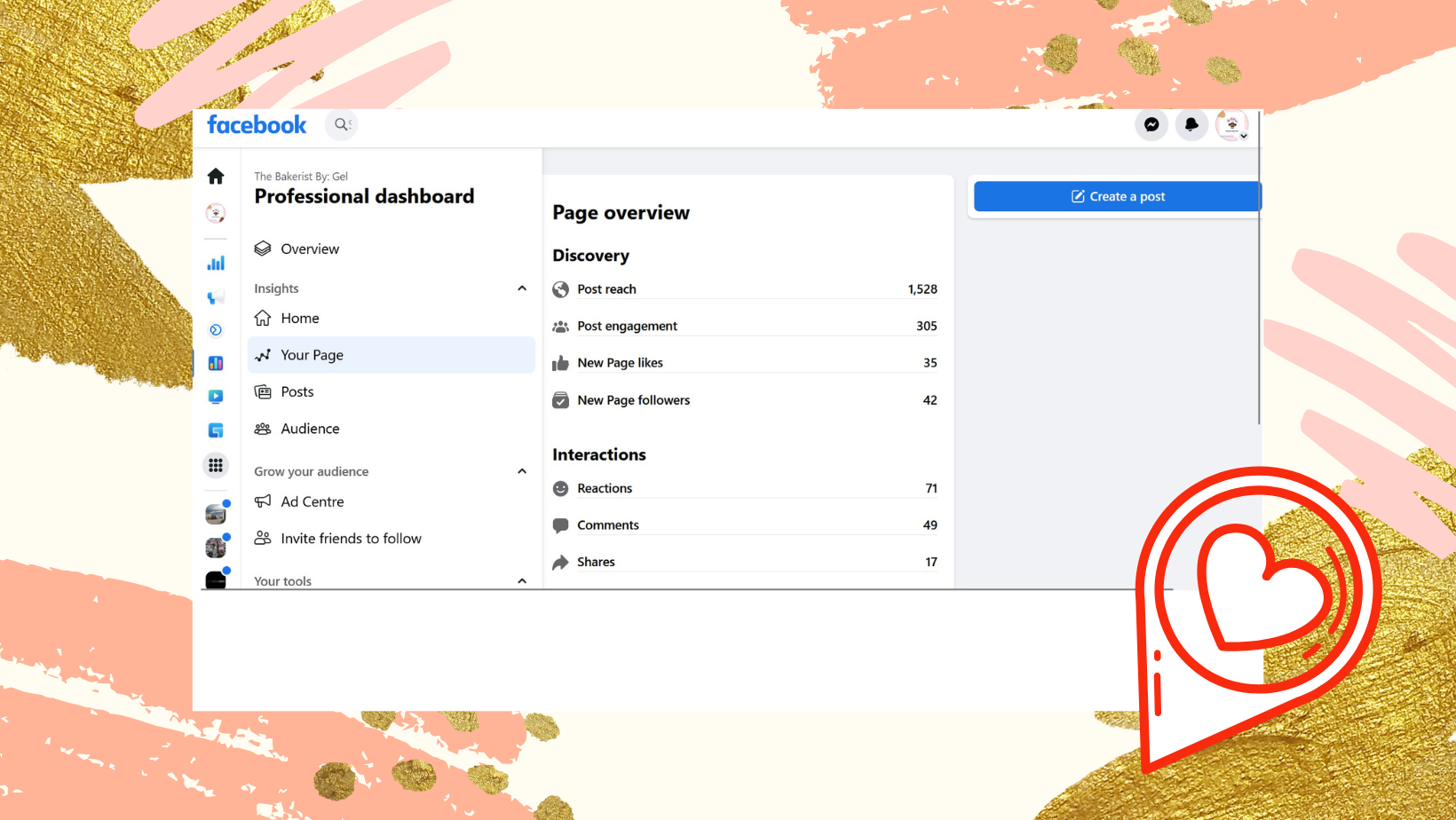This screenshot has width=1456, height=820.
Task: Click the Create a post button
Action: click(x=1117, y=197)
